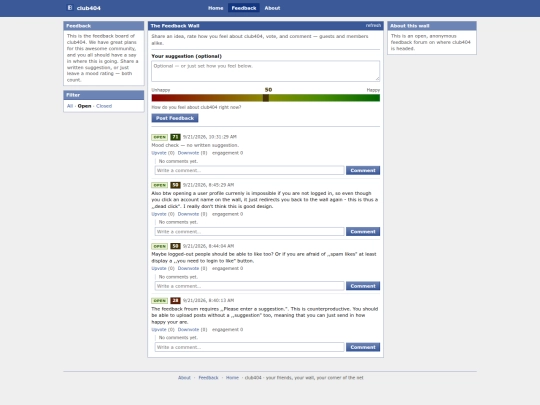
Task: Downvote the user profile dead click post
Action: tap(188, 214)
